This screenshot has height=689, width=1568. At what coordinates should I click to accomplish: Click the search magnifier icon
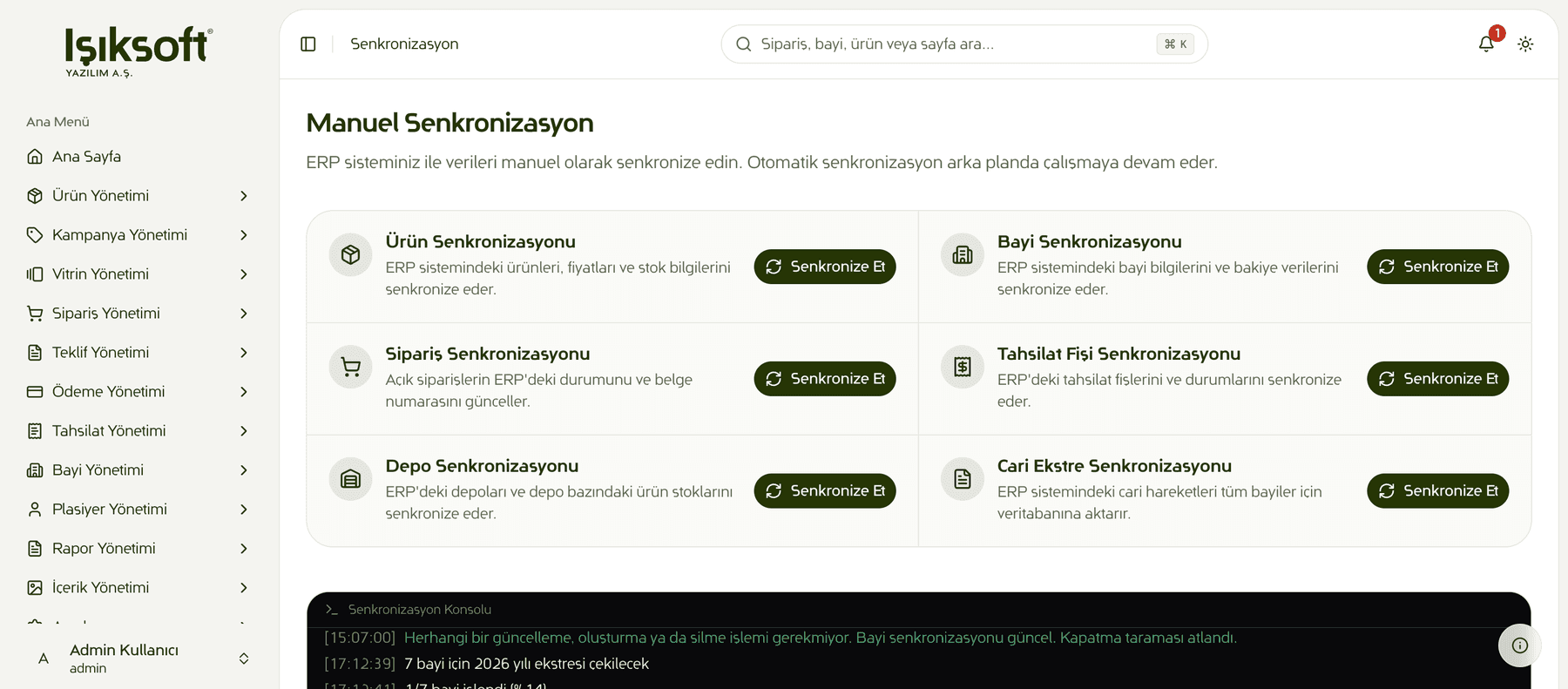tap(744, 44)
